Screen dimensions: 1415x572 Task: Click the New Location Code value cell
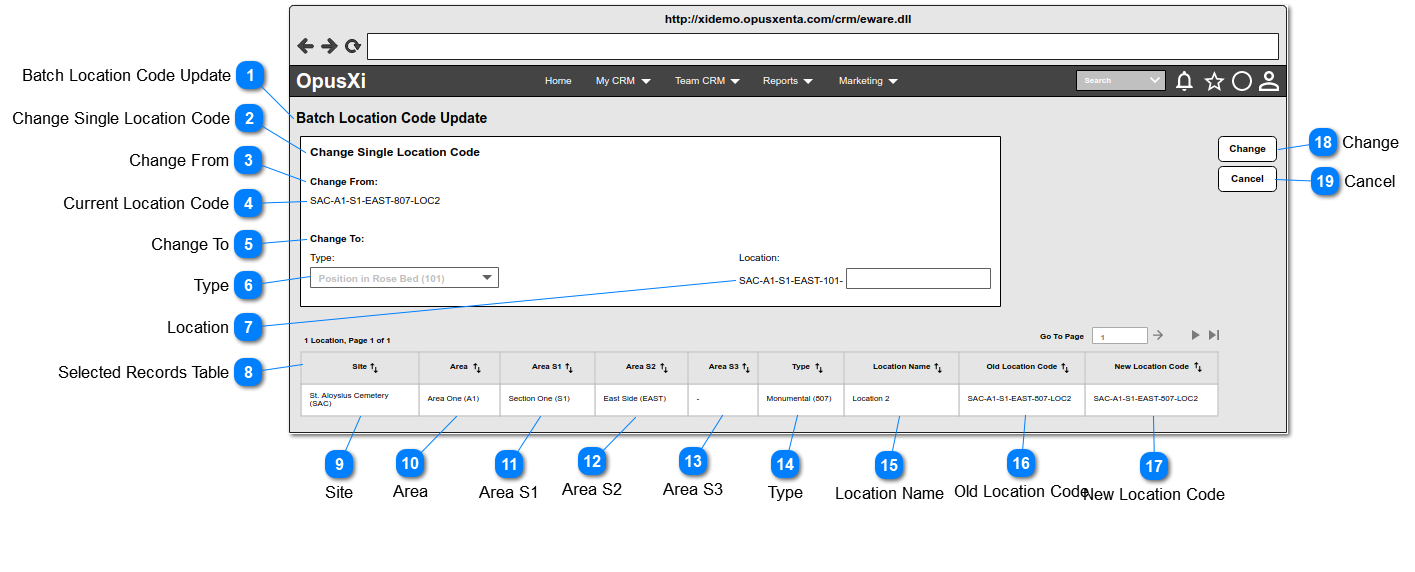click(1151, 399)
